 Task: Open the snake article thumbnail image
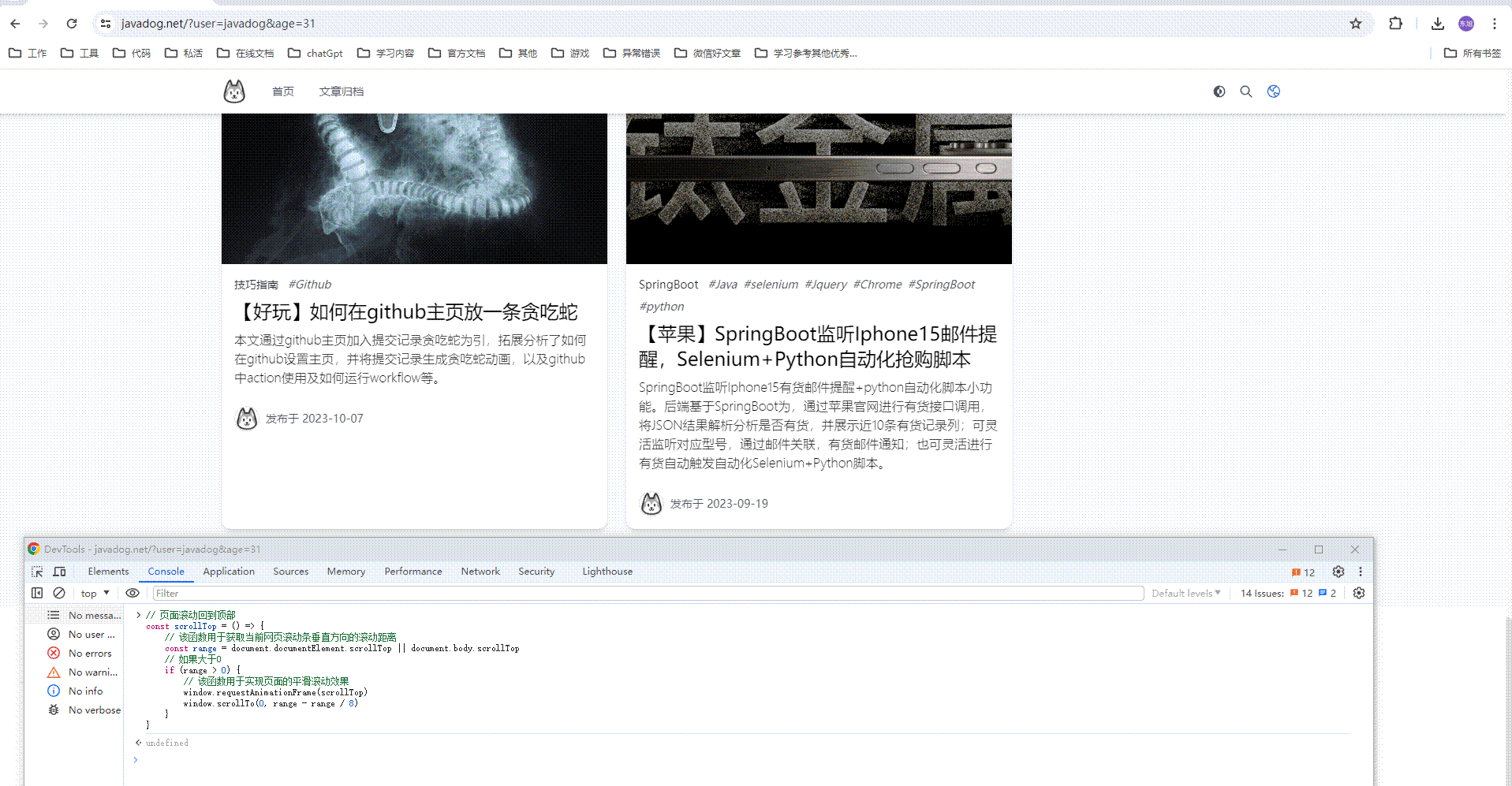414,188
